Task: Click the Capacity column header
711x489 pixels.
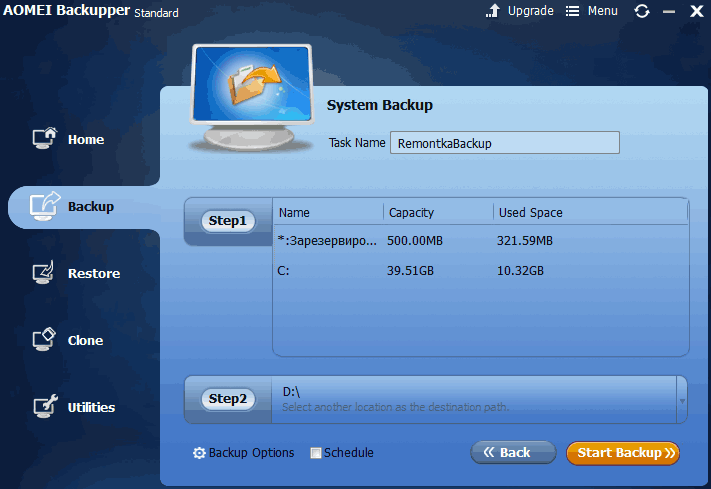Action: (438, 212)
